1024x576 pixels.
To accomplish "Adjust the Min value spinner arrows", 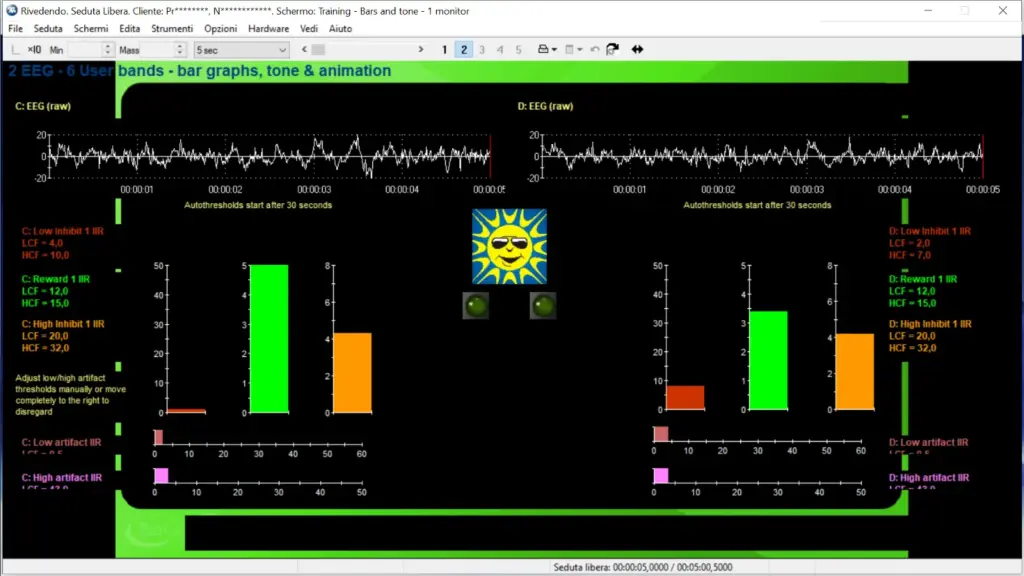I will [108, 50].
